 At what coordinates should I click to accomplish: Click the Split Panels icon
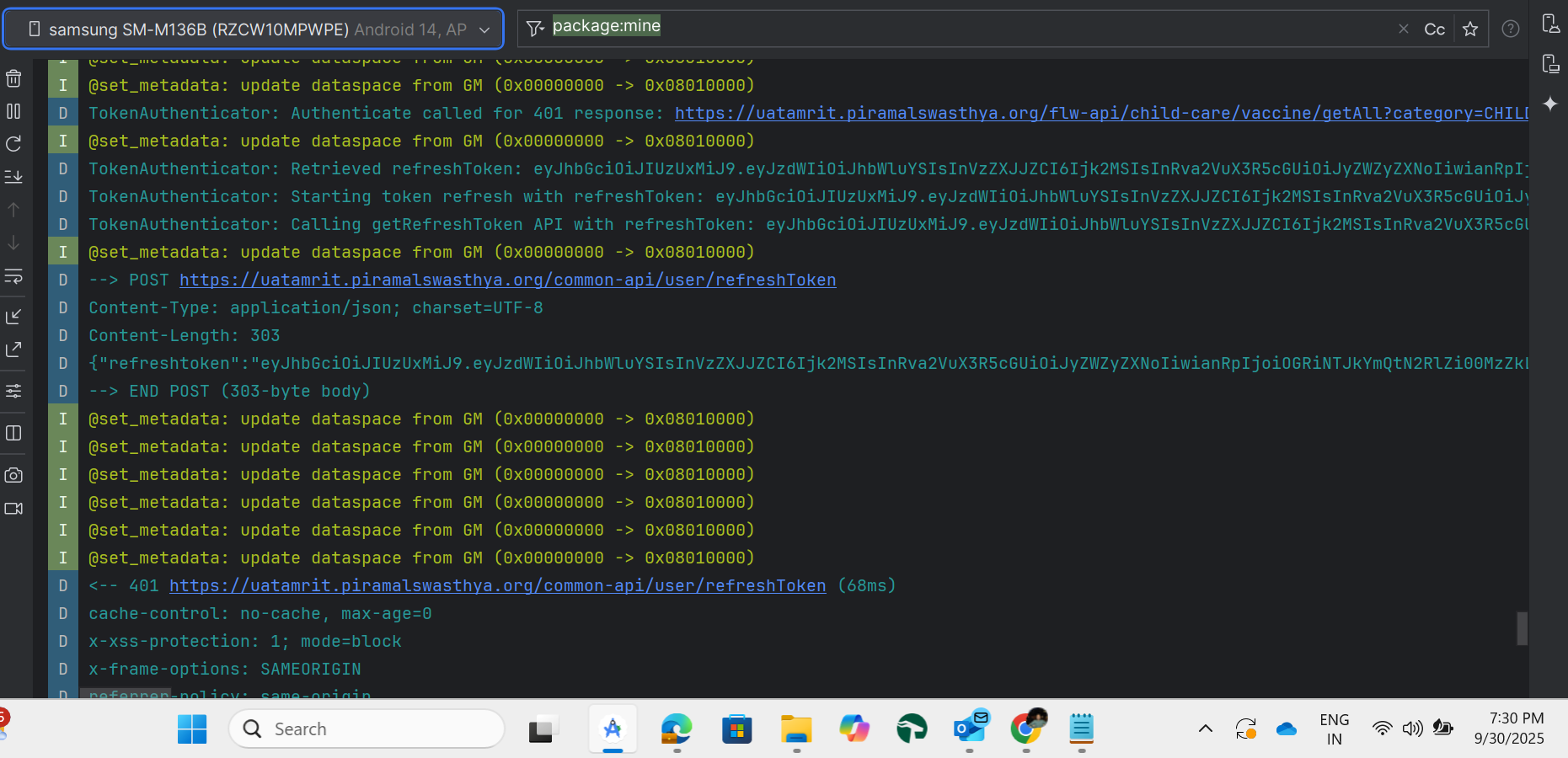(13, 433)
